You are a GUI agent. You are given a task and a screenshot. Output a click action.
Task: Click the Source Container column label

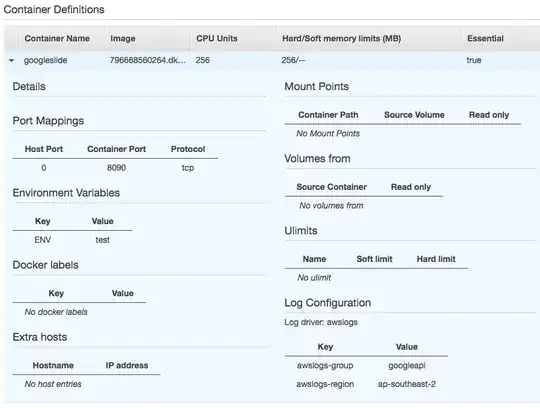point(332,187)
